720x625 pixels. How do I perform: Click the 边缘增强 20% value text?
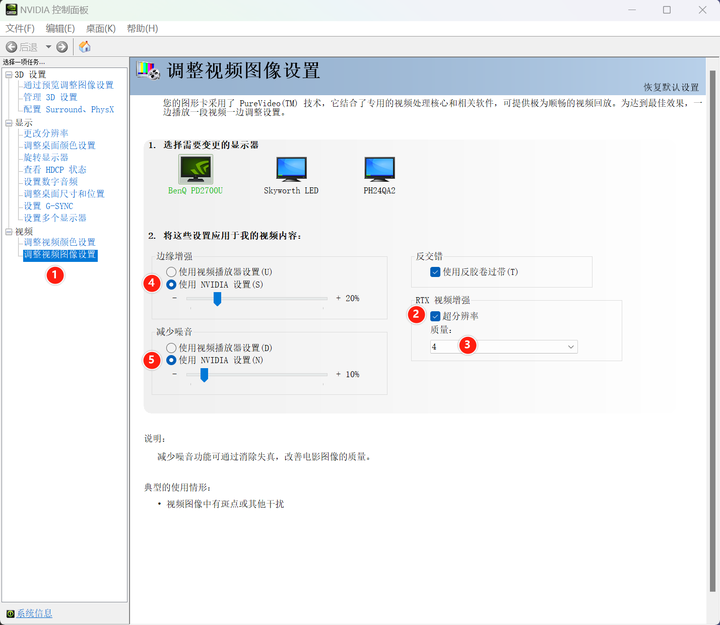pyautogui.click(x=352, y=298)
